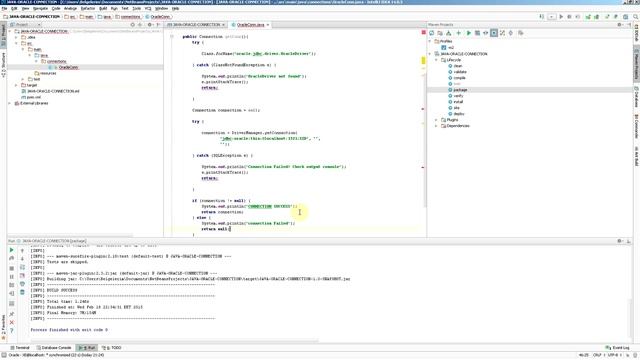Open Database Console tool window
This screenshot has height=360, width=640.
pos(53,348)
